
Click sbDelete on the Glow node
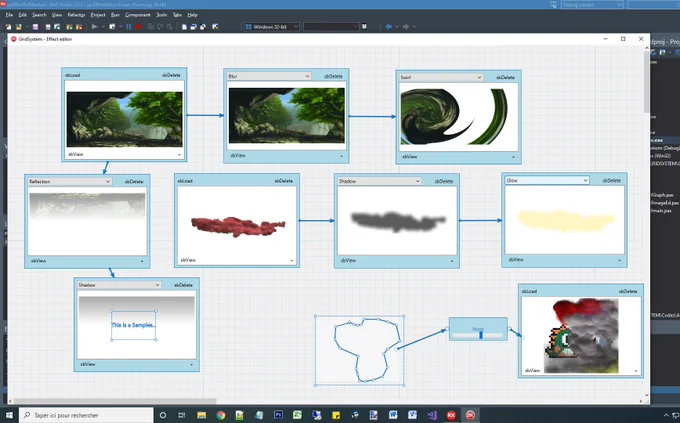[x=611, y=180]
